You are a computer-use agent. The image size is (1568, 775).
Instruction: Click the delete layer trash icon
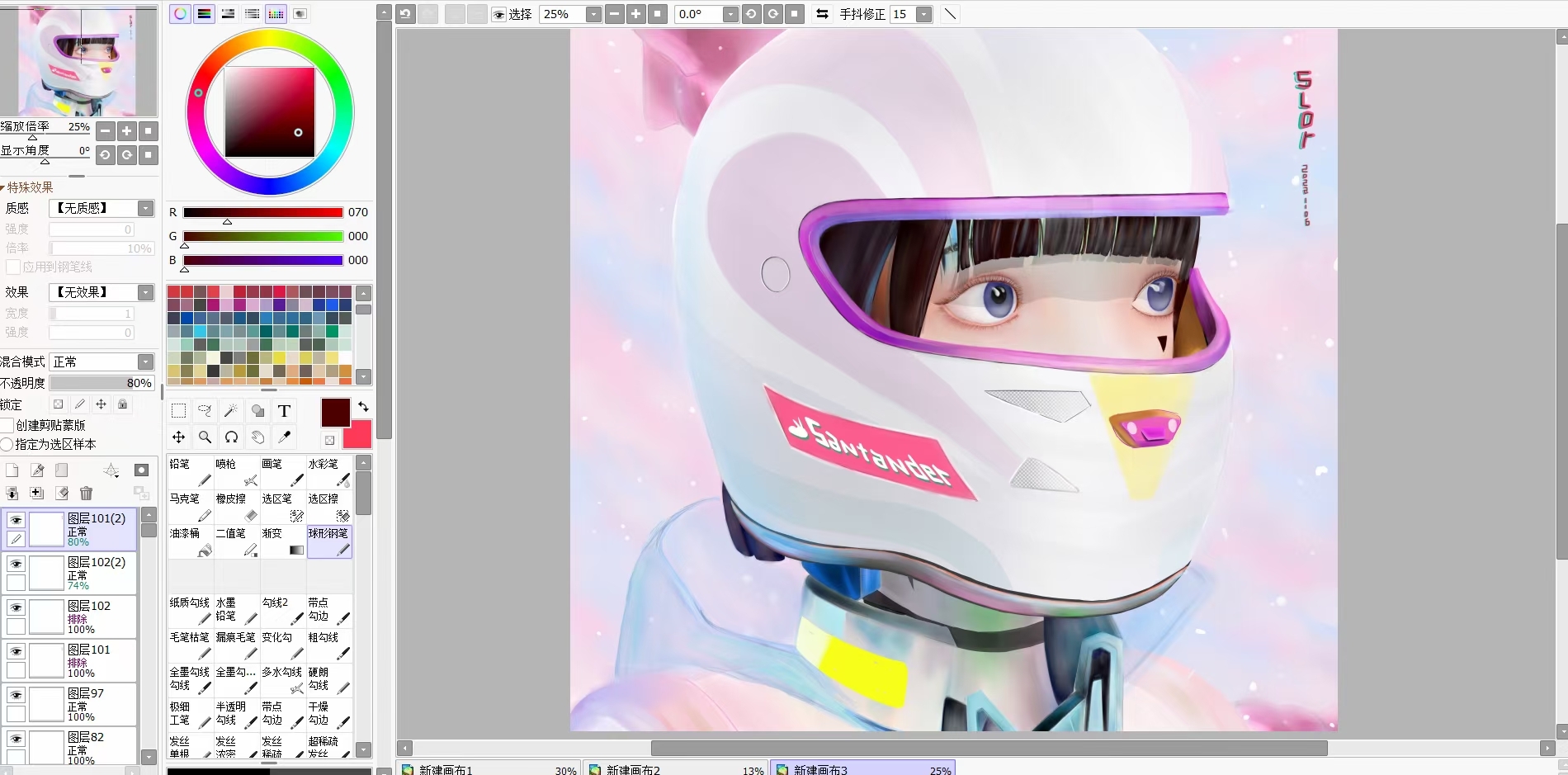pyautogui.click(x=86, y=494)
